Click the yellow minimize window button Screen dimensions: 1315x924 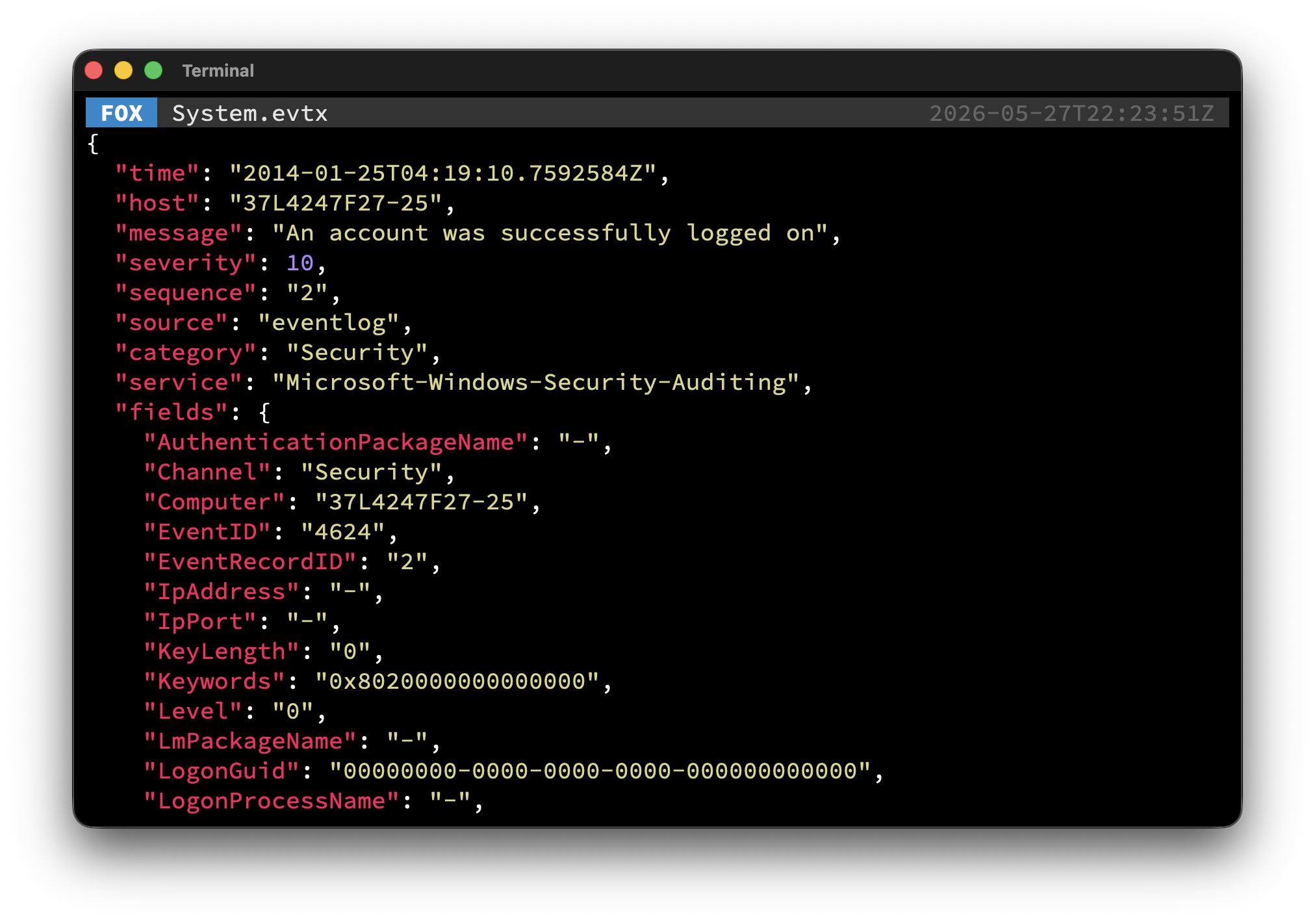click(x=123, y=70)
